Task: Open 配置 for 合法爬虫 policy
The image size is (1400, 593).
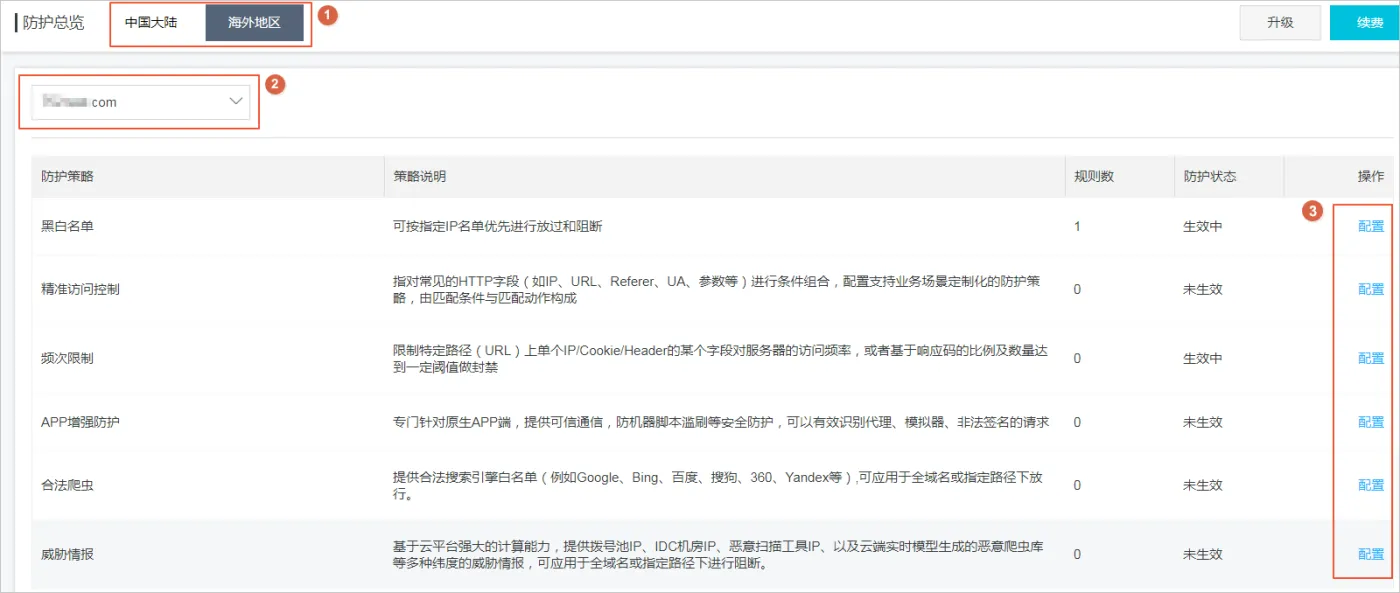Action: [x=1371, y=485]
